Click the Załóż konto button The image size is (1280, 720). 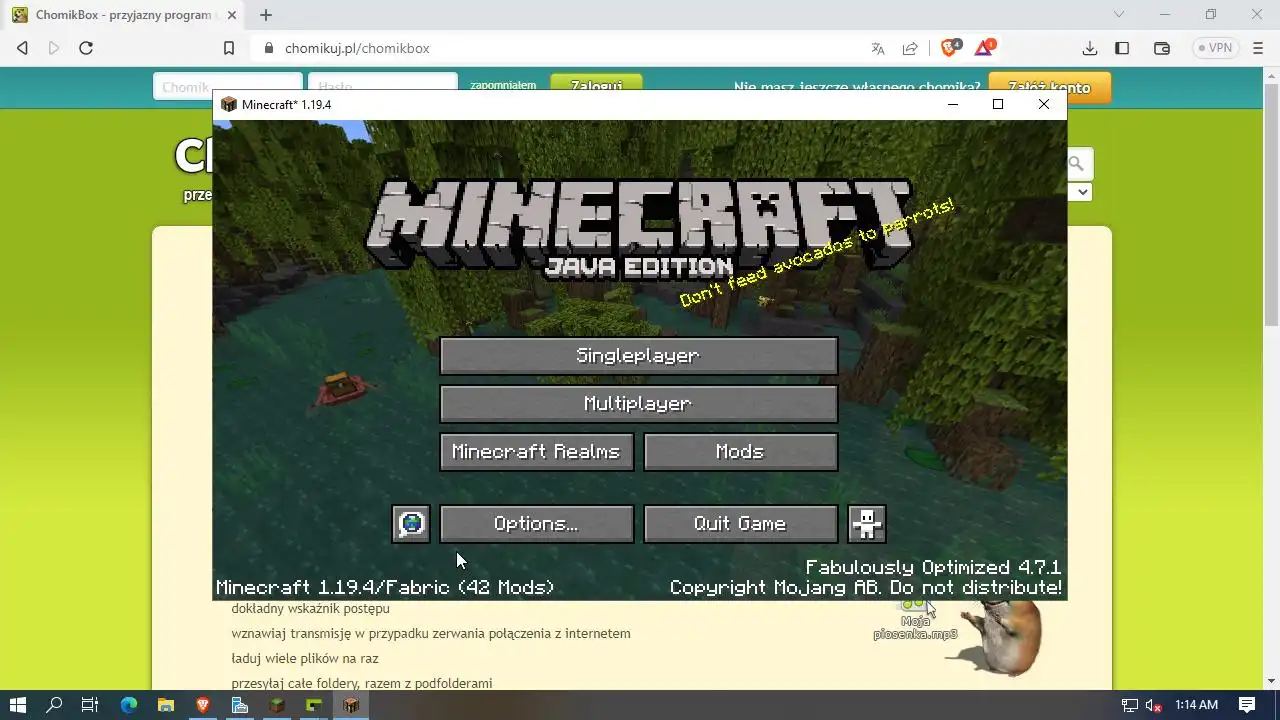click(1049, 87)
